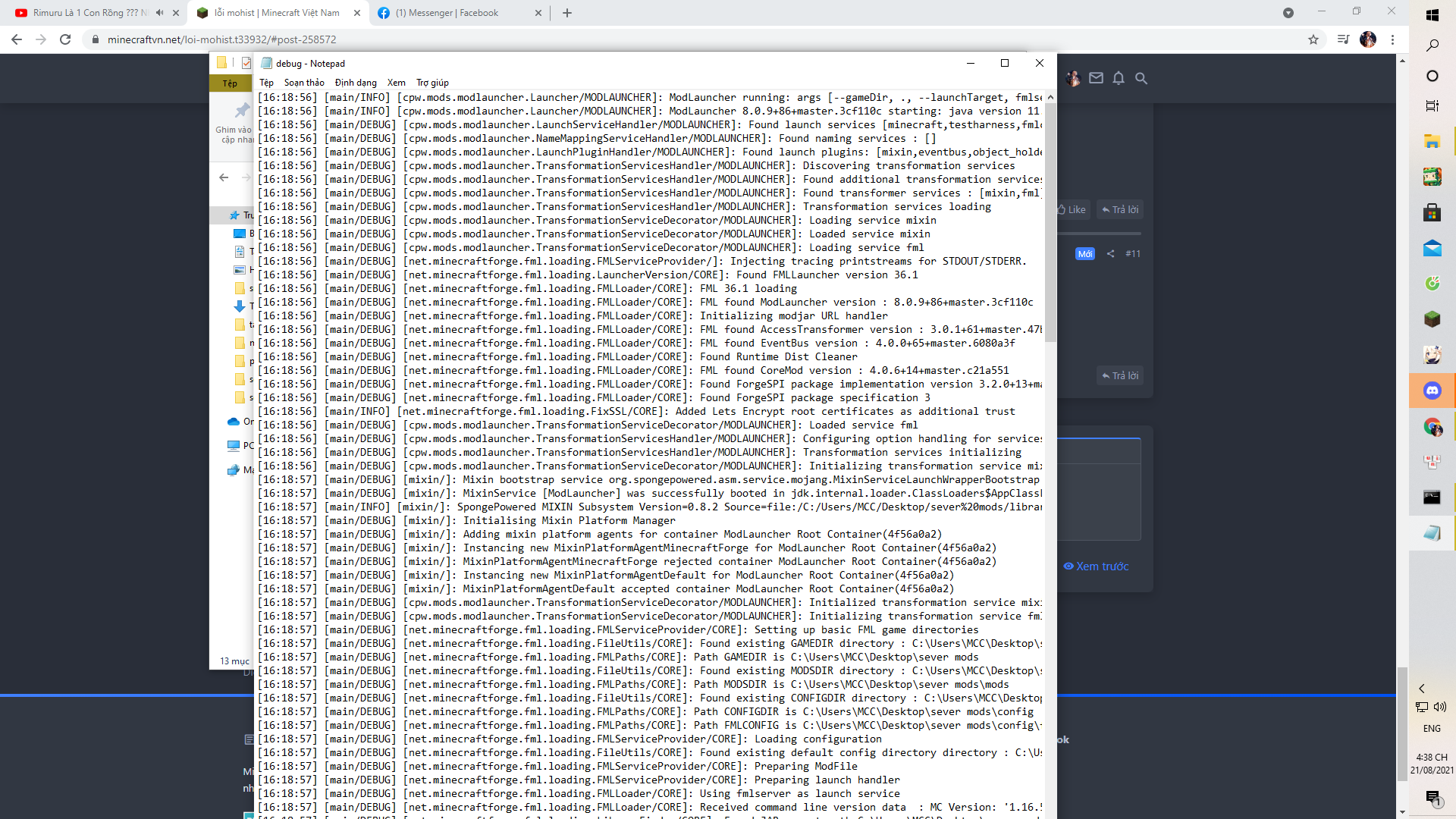Viewport: 1456px width, 819px height.
Task: Open Microsoft Store from taskbar
Action: tap(1432, 212)
